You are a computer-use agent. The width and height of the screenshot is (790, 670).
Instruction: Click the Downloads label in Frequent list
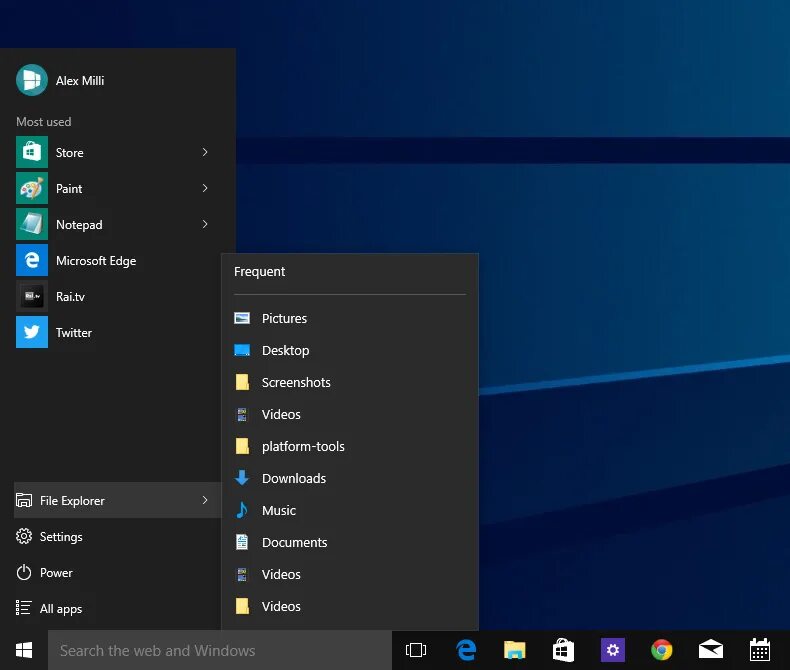294,478
